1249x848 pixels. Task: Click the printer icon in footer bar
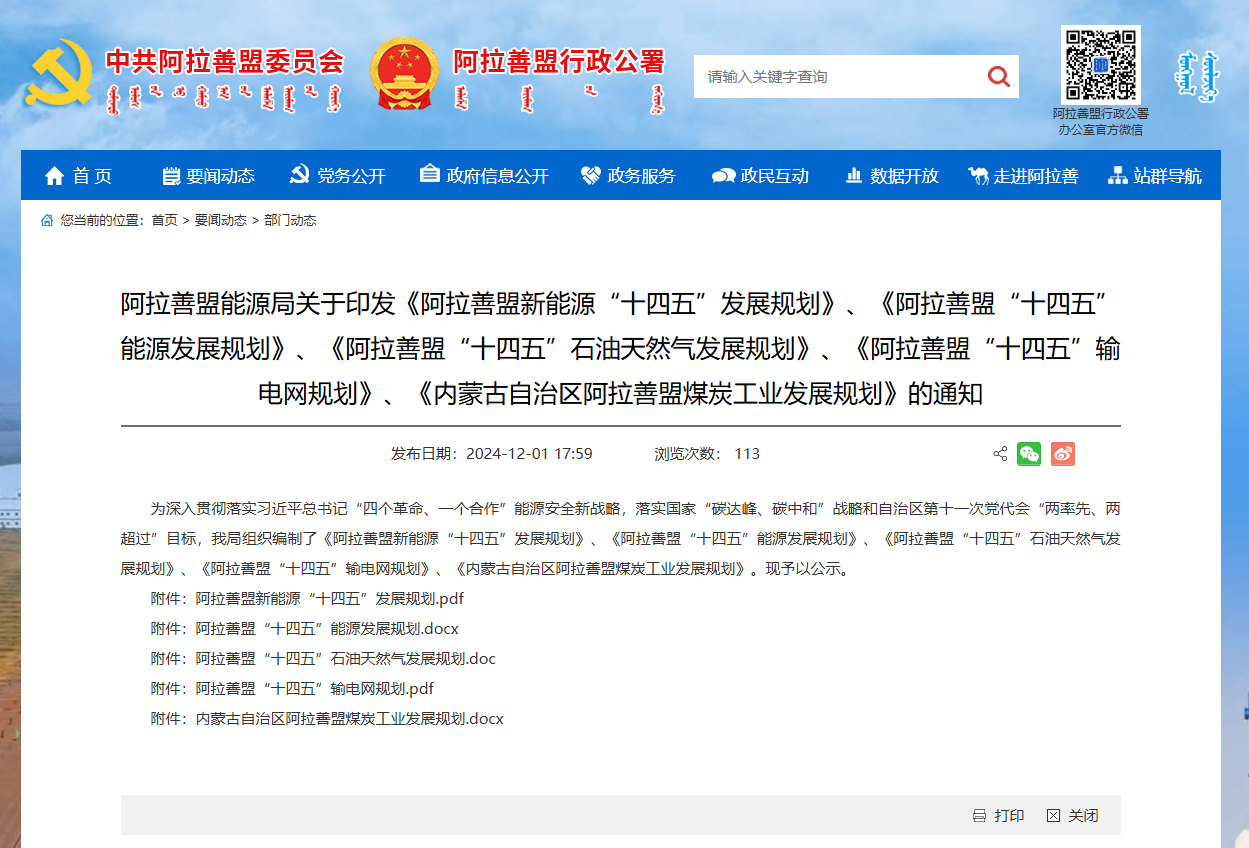coord(979,816)
